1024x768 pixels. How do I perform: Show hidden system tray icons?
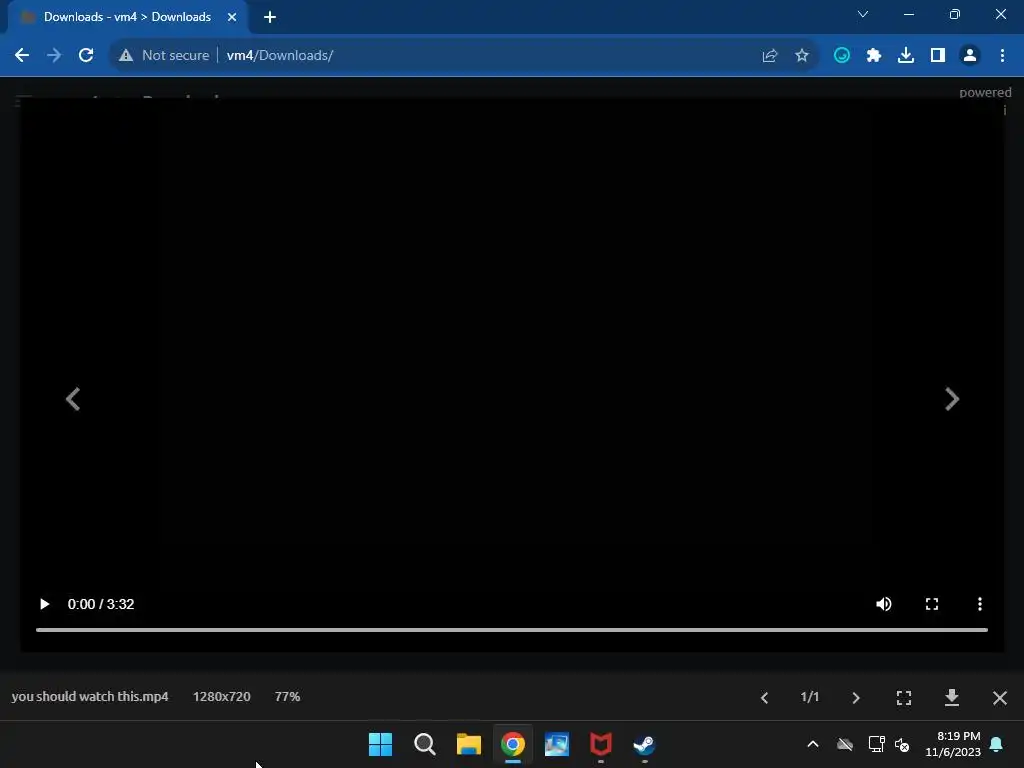813,744
